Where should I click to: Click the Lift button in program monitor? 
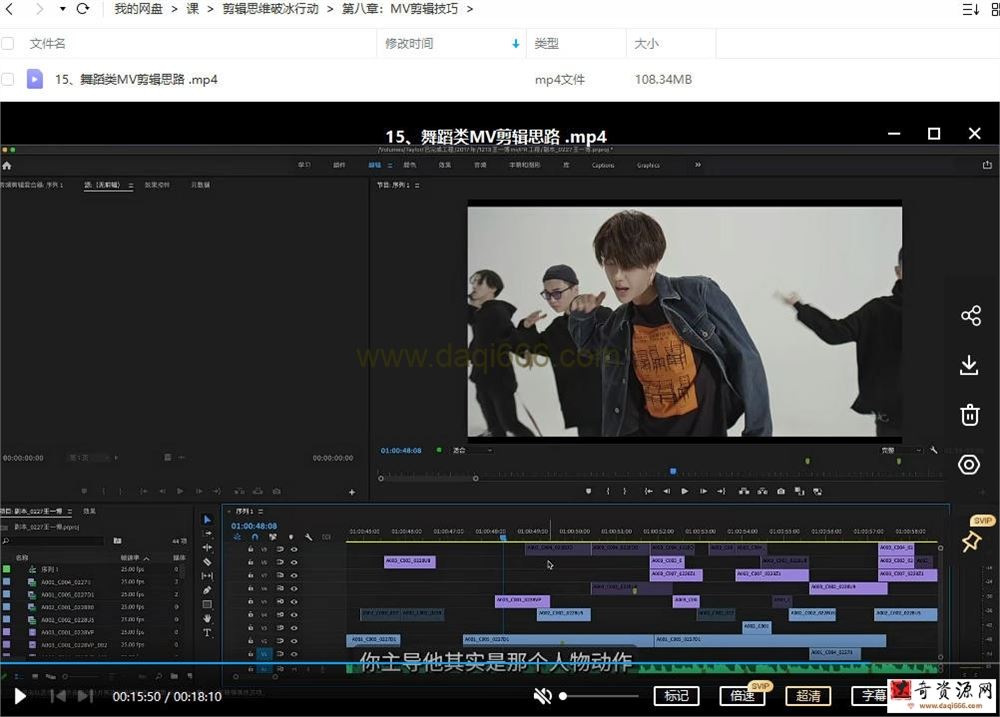744,491
